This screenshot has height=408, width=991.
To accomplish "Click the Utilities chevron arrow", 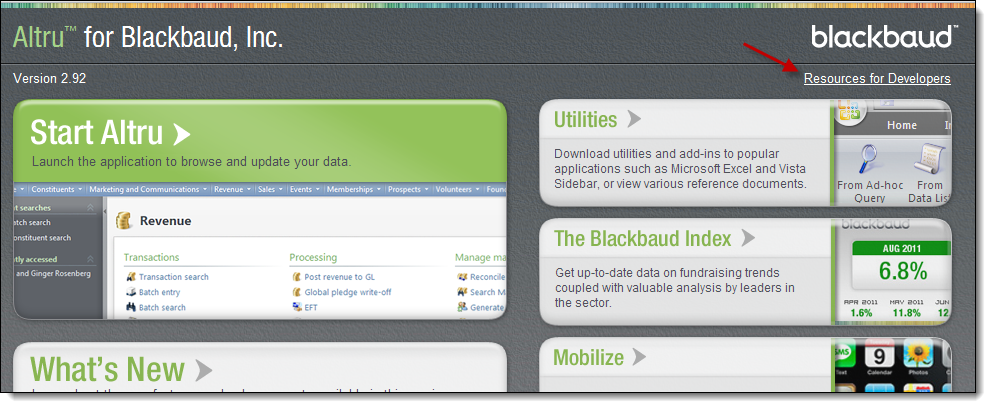I will click(x=634, y=120).
